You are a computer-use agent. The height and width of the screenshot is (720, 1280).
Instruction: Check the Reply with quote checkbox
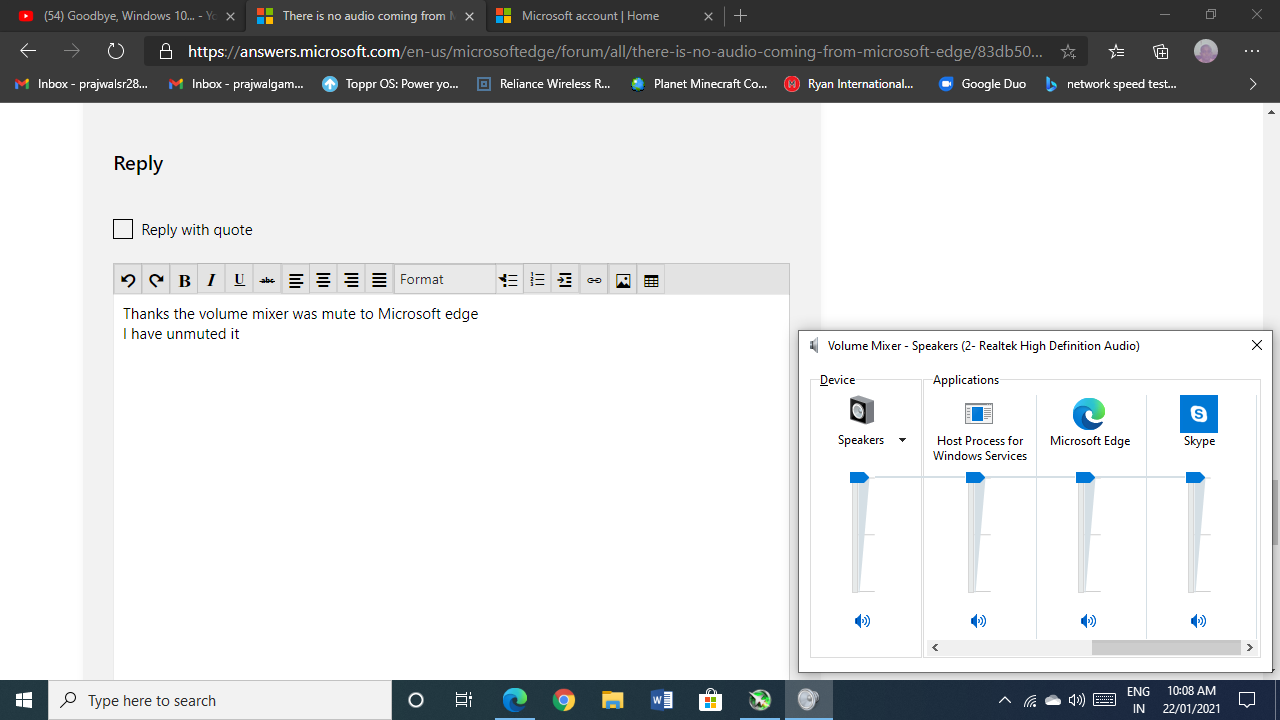pos(123,229)
